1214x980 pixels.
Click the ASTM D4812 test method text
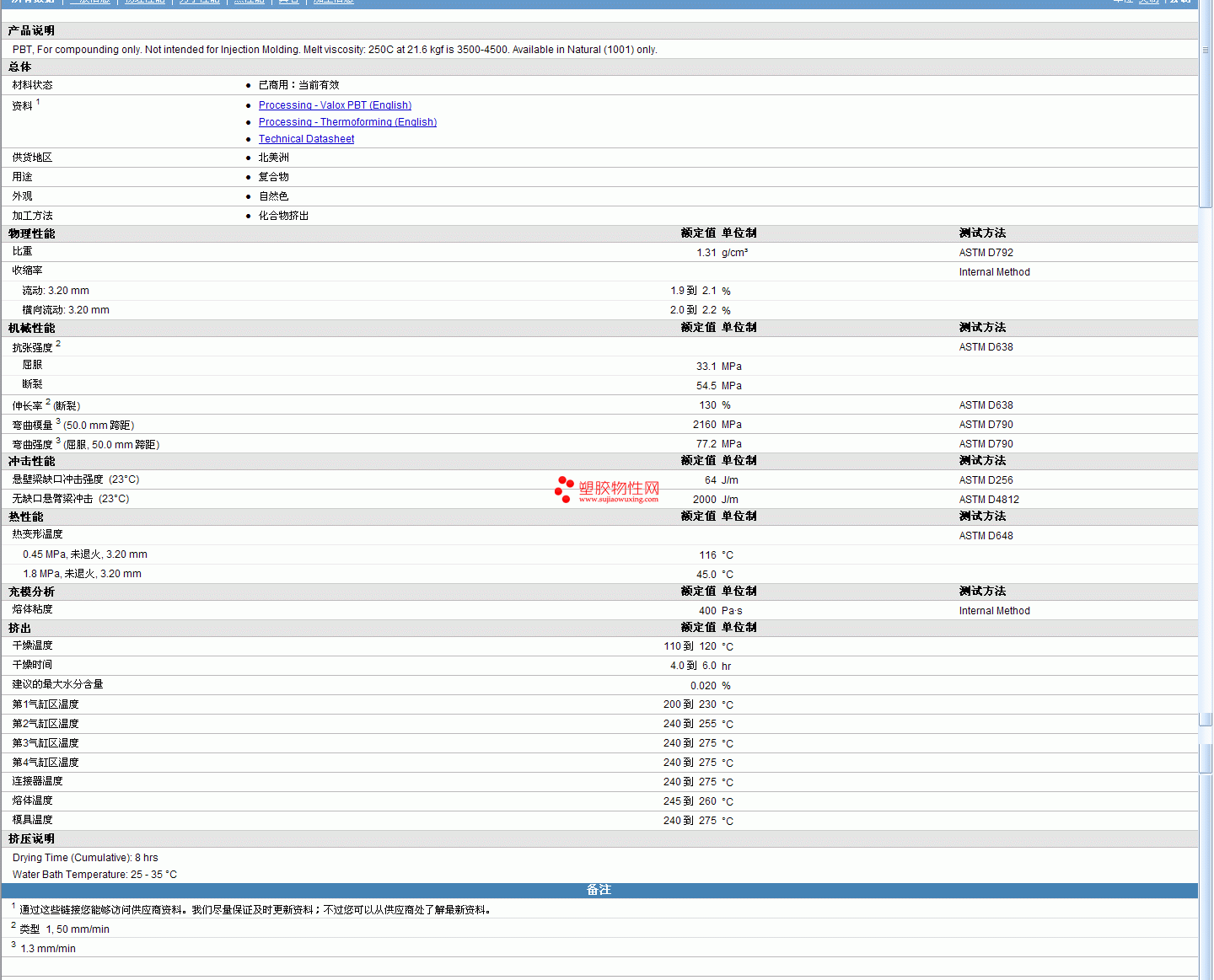(989, 500)
